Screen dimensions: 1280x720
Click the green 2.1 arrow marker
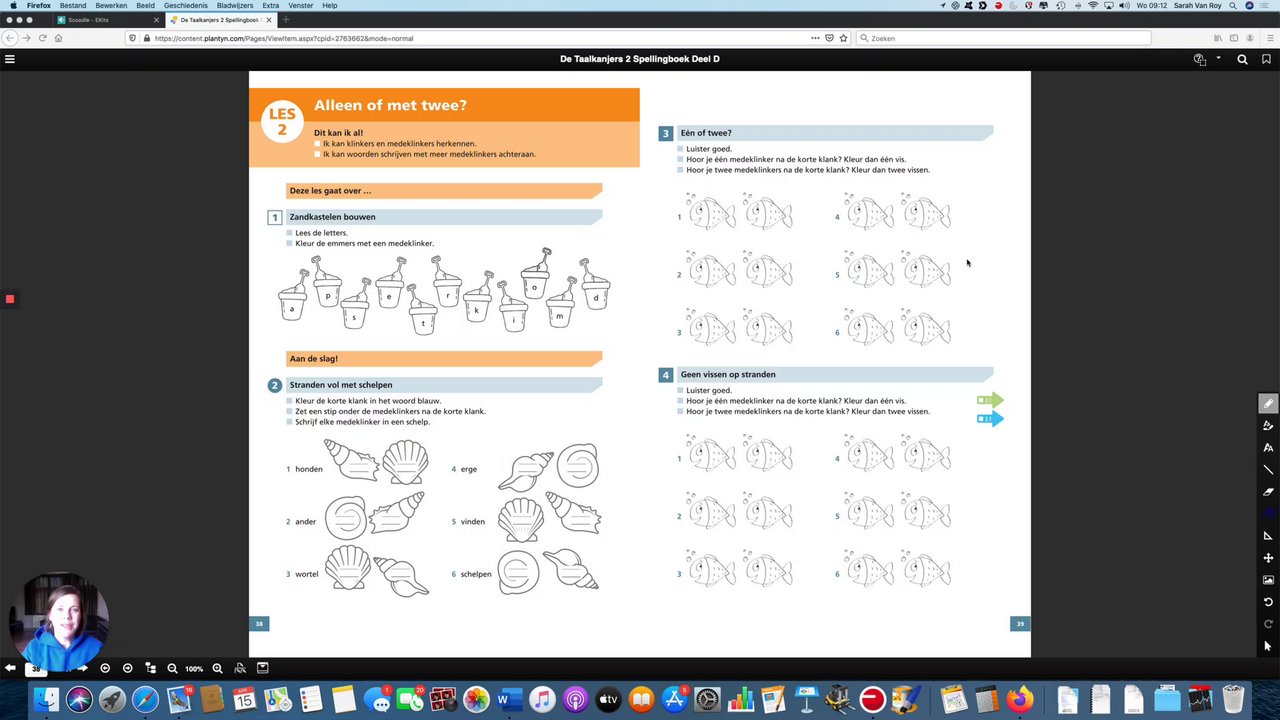click(x=989, y=400)
